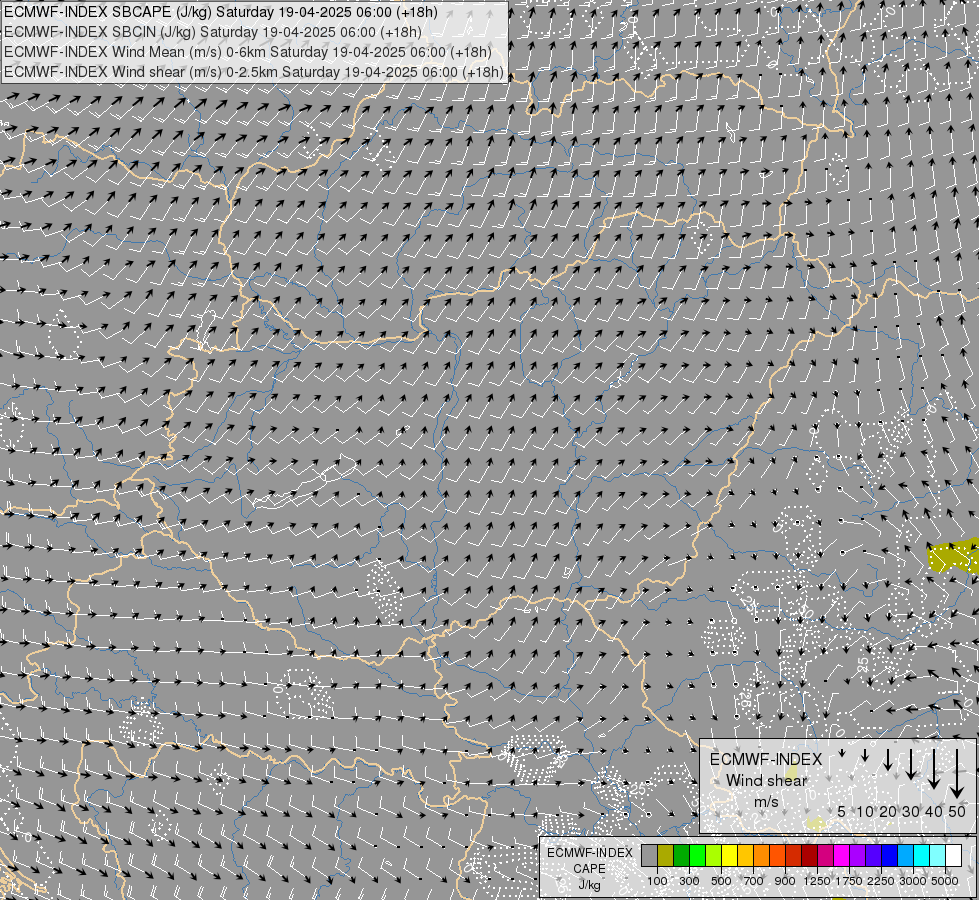Click the wind shear legend 30 m/s arrow
Viewport: 979px width, 900px height.
tap(910, 764)
